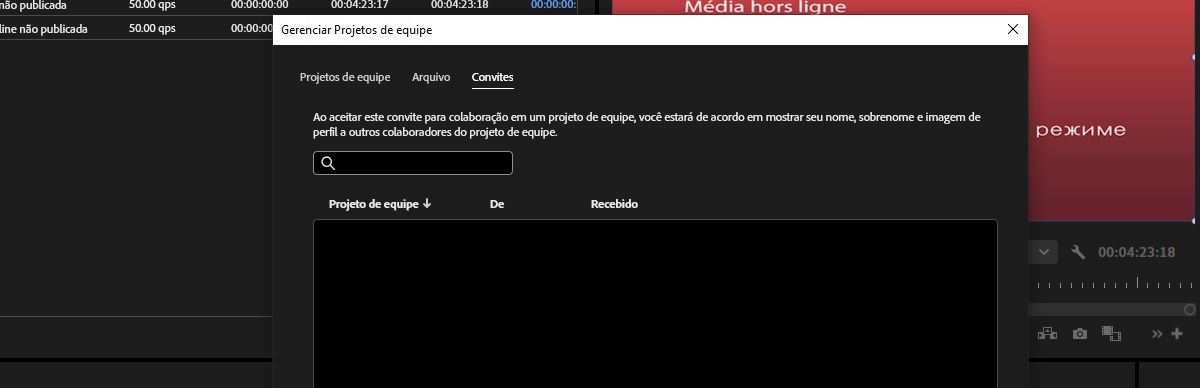Switch to Projetos de equipe tab
1200x388 pixels.
point(345,77)
